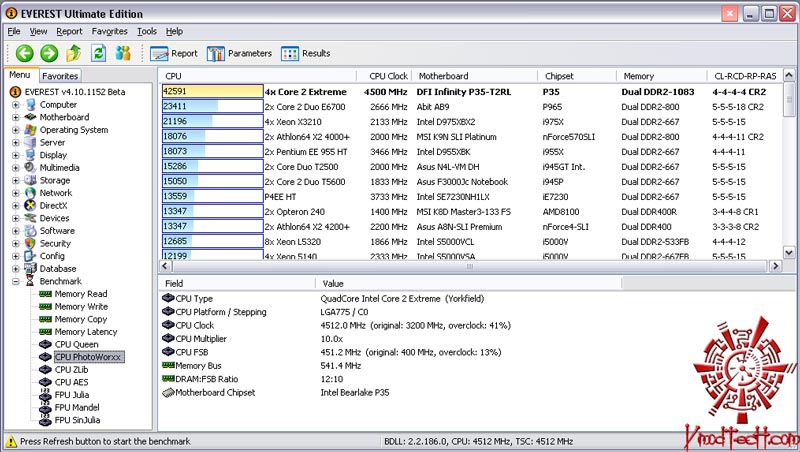The height and width of the screenshot is (452, 800).
Task: Click the Database icon in tree
Action: (31, 268)
